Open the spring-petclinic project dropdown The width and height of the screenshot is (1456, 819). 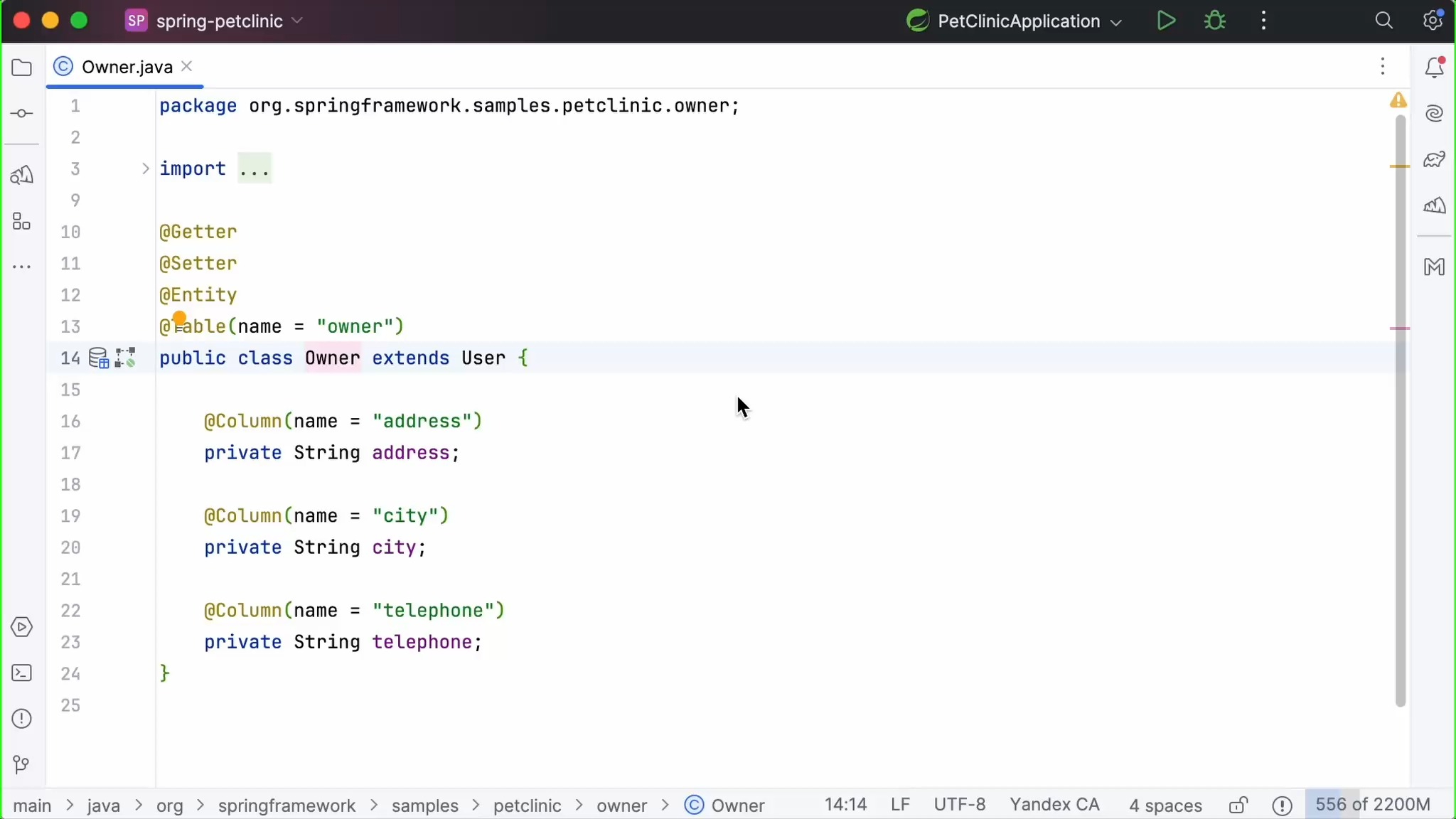pos(215,21)
